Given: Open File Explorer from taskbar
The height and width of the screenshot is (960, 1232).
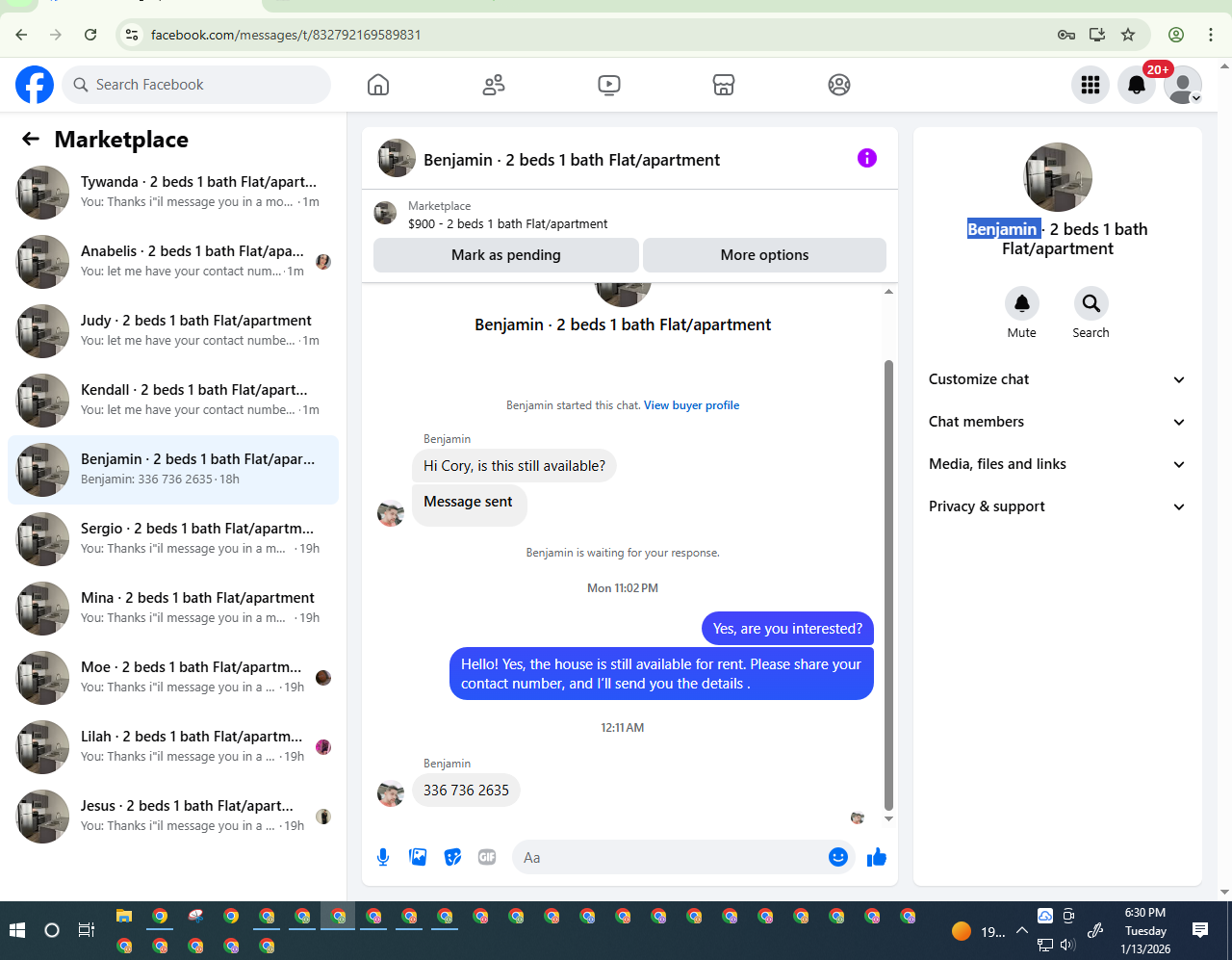Looking at the screenshot, I should pyautogui.click(x=124, y=916).
